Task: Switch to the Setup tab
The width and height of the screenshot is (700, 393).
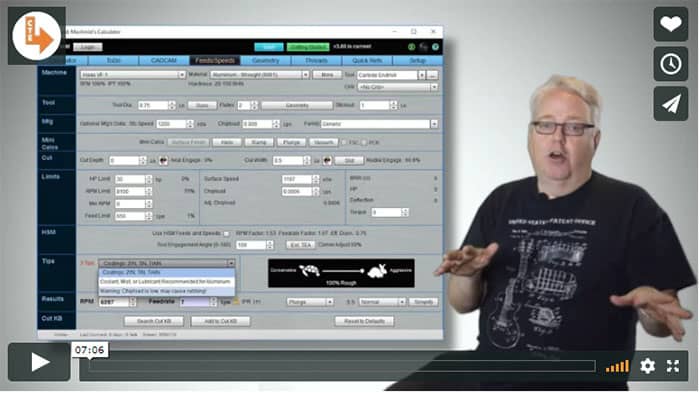Action: pos(417,60)
